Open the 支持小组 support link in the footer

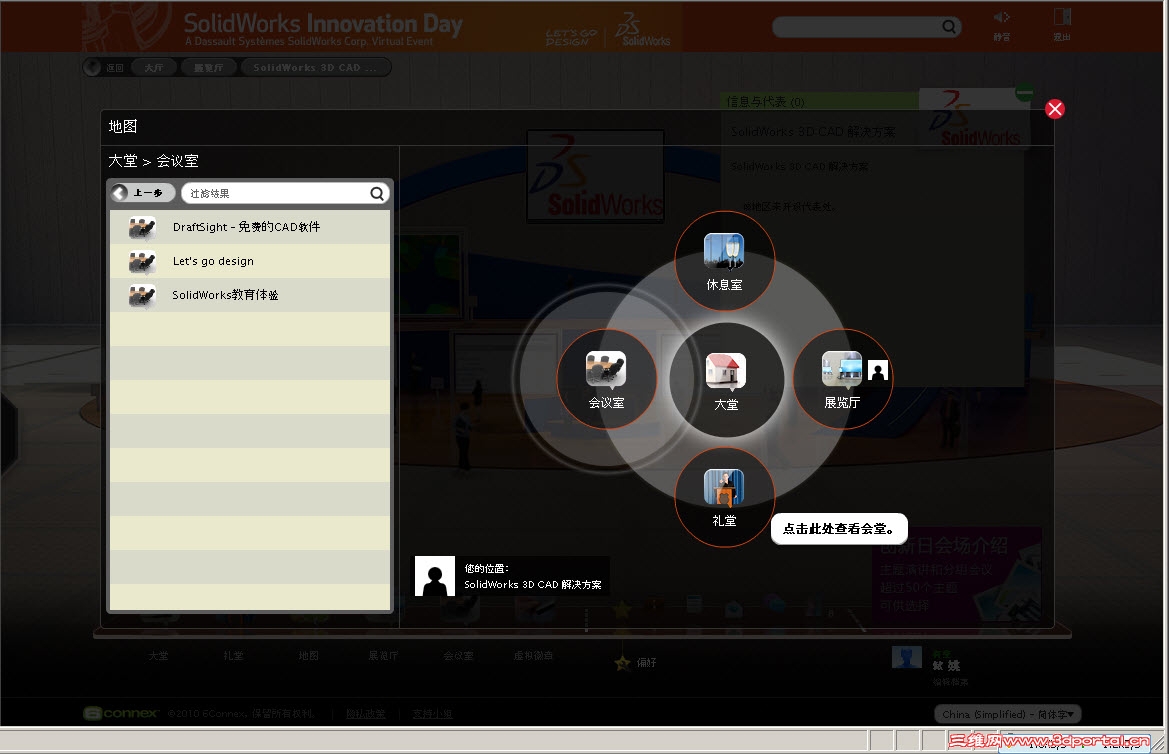click(x=432, y=714)
